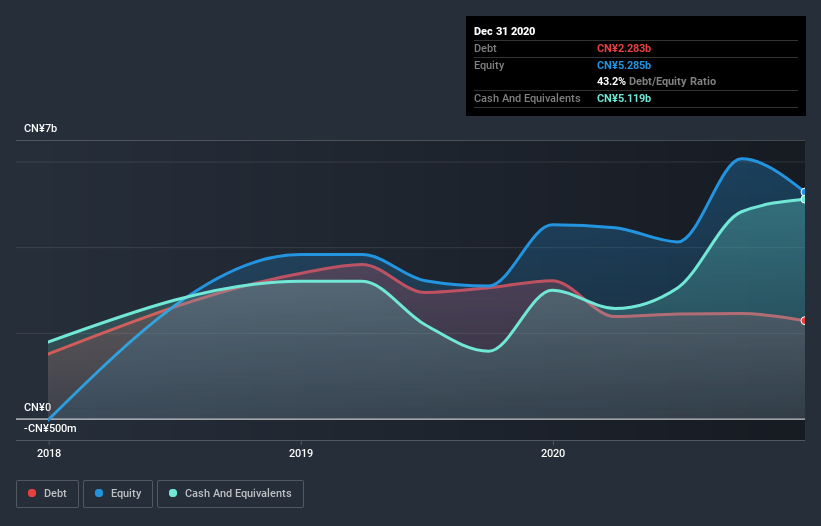Toggle Cash And Equivalents legend button
821x526 pixels.
230,494
